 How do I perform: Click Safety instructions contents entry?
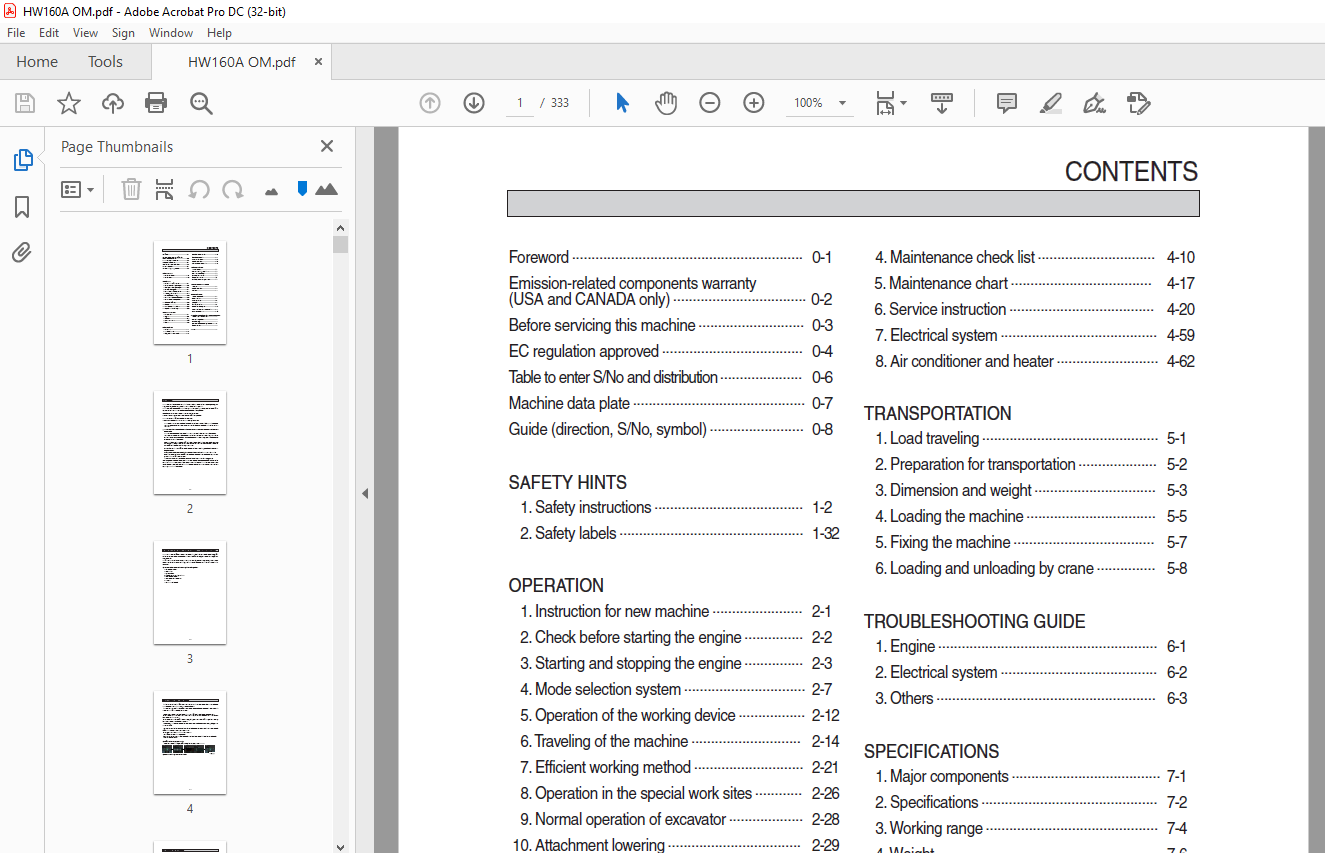[x=676, y=507]
